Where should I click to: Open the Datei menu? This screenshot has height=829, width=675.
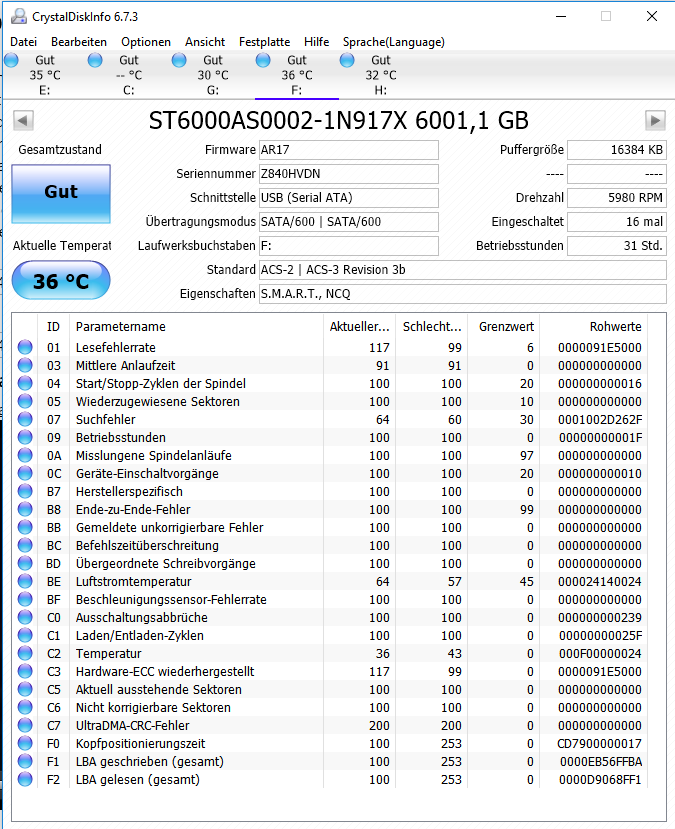(23, 42)
